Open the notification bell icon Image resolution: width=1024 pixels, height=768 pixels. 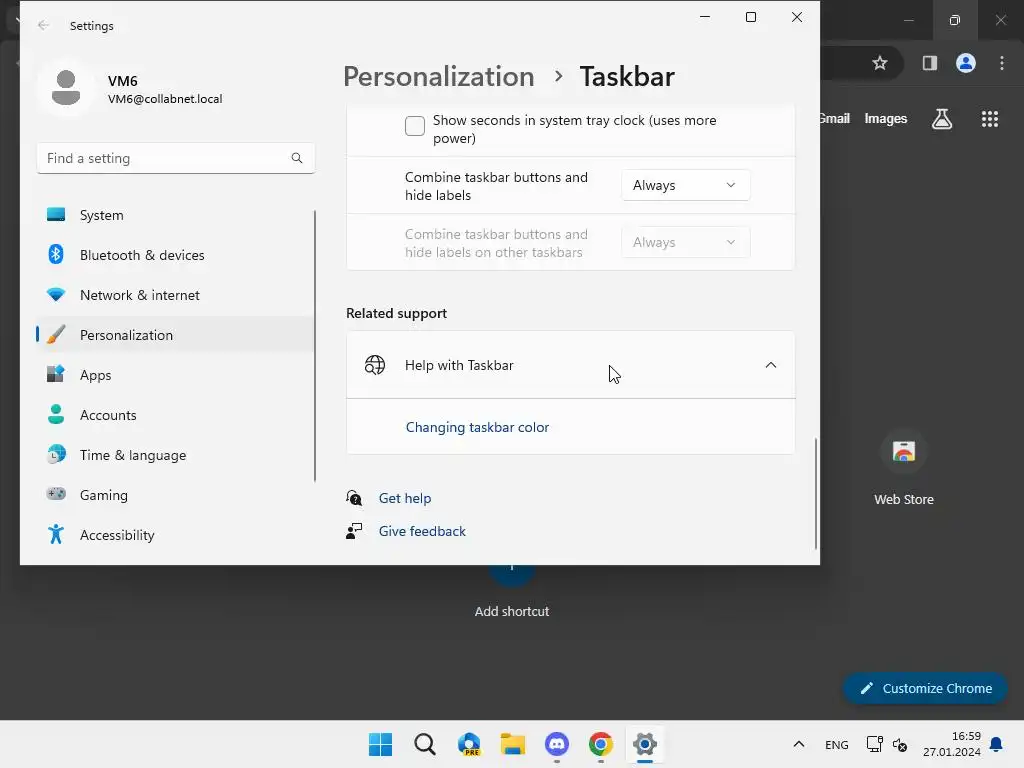pos(997,744)
